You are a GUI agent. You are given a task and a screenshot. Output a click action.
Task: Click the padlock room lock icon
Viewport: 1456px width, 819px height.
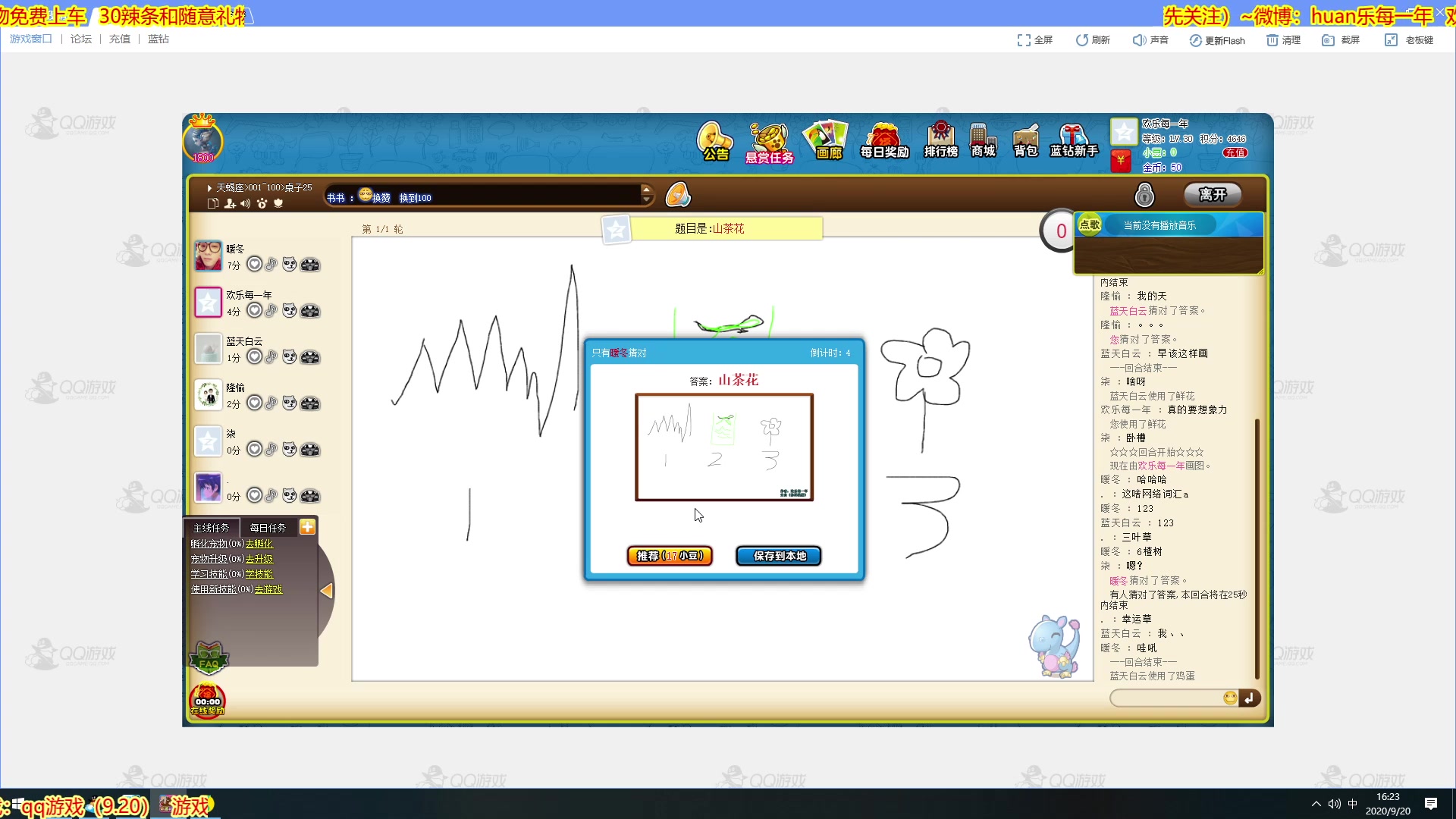click(1144, 196)
